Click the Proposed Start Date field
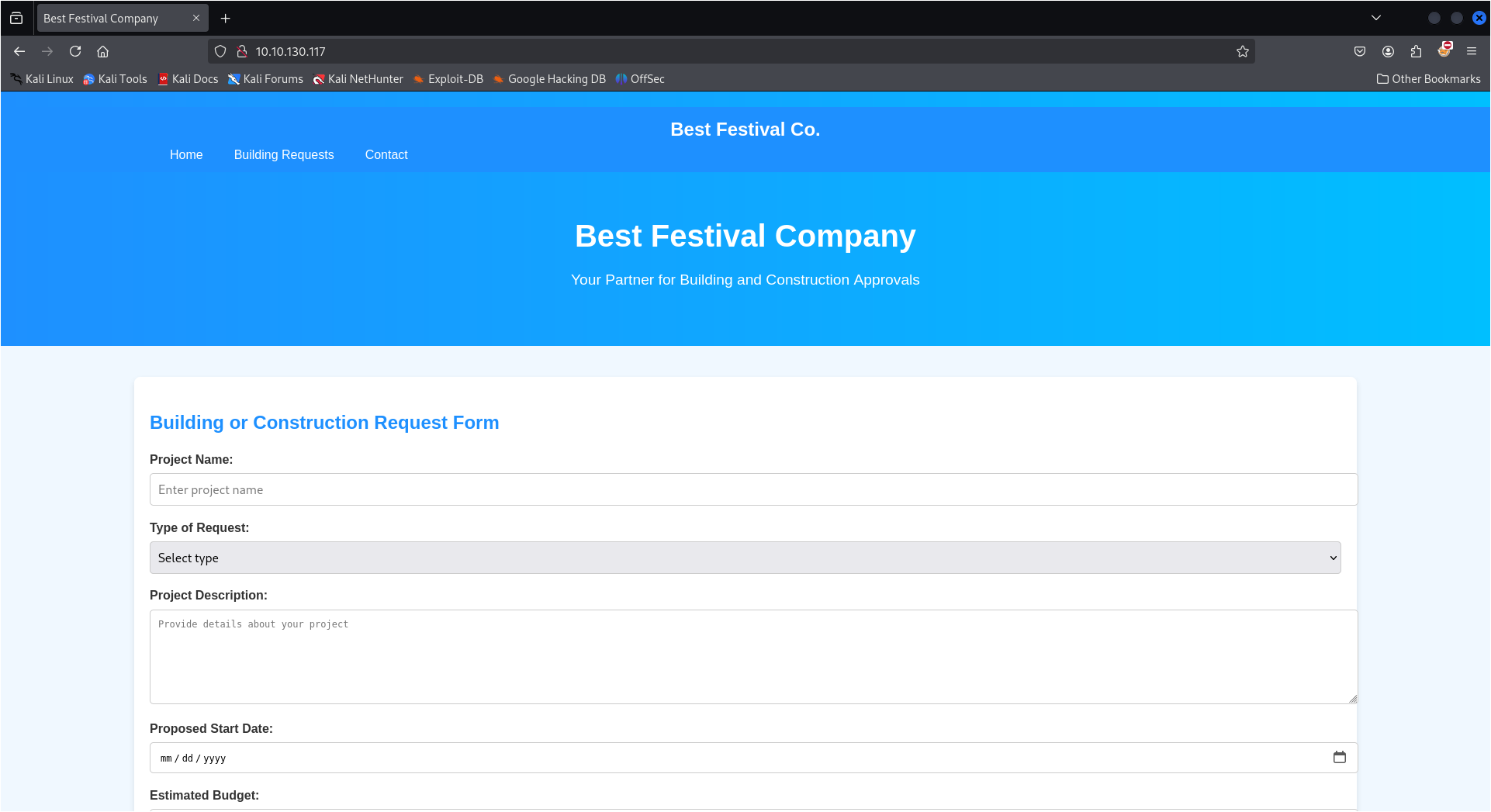The width and height of the screenshot is (1491, 812). [x=753, y=758]
